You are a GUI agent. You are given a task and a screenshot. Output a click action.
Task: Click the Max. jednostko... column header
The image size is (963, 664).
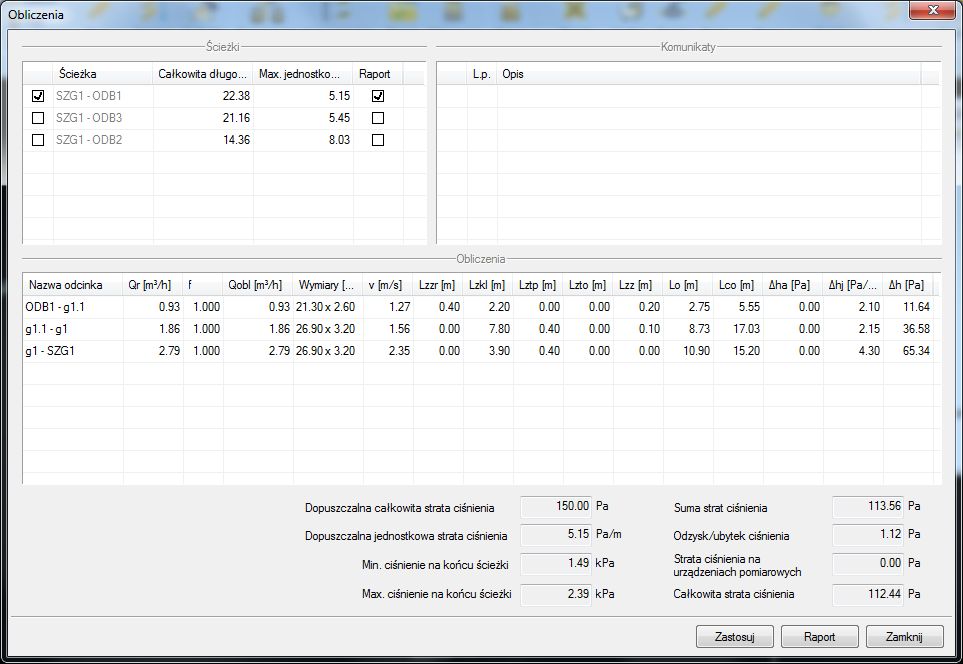pyautogui.click(x=303, y=74)
